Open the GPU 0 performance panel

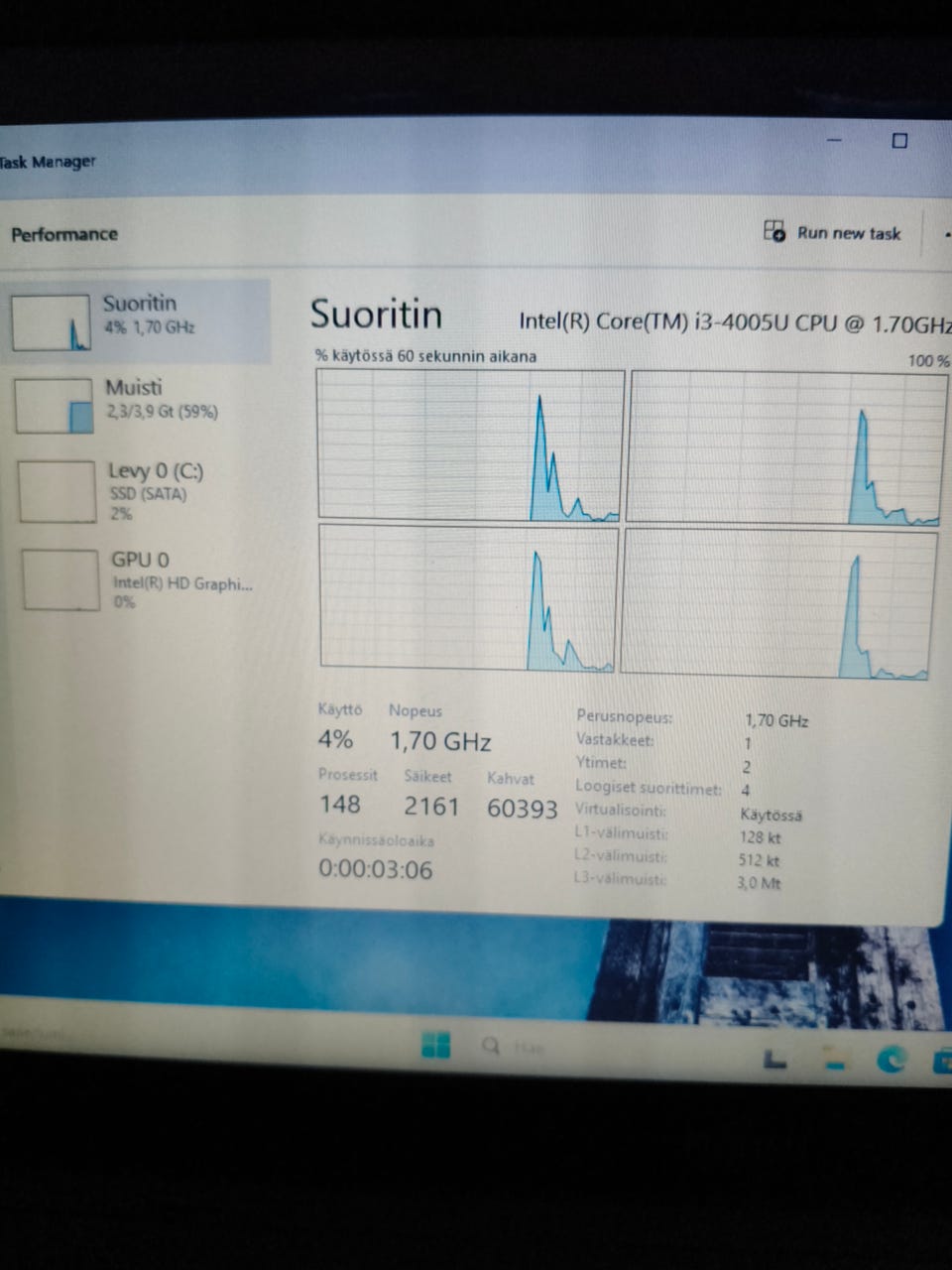tap(139, 578)
